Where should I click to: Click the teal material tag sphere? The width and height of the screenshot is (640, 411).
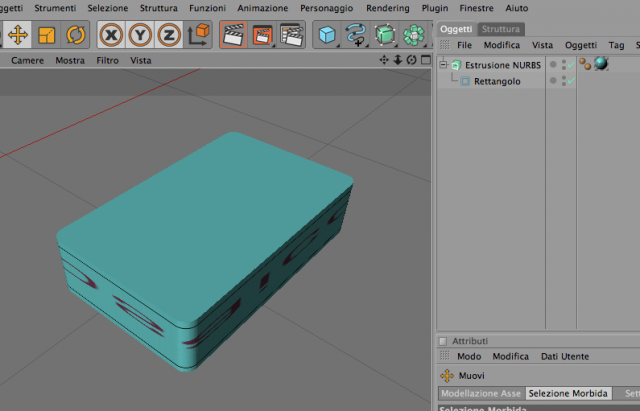coord(601,64)
